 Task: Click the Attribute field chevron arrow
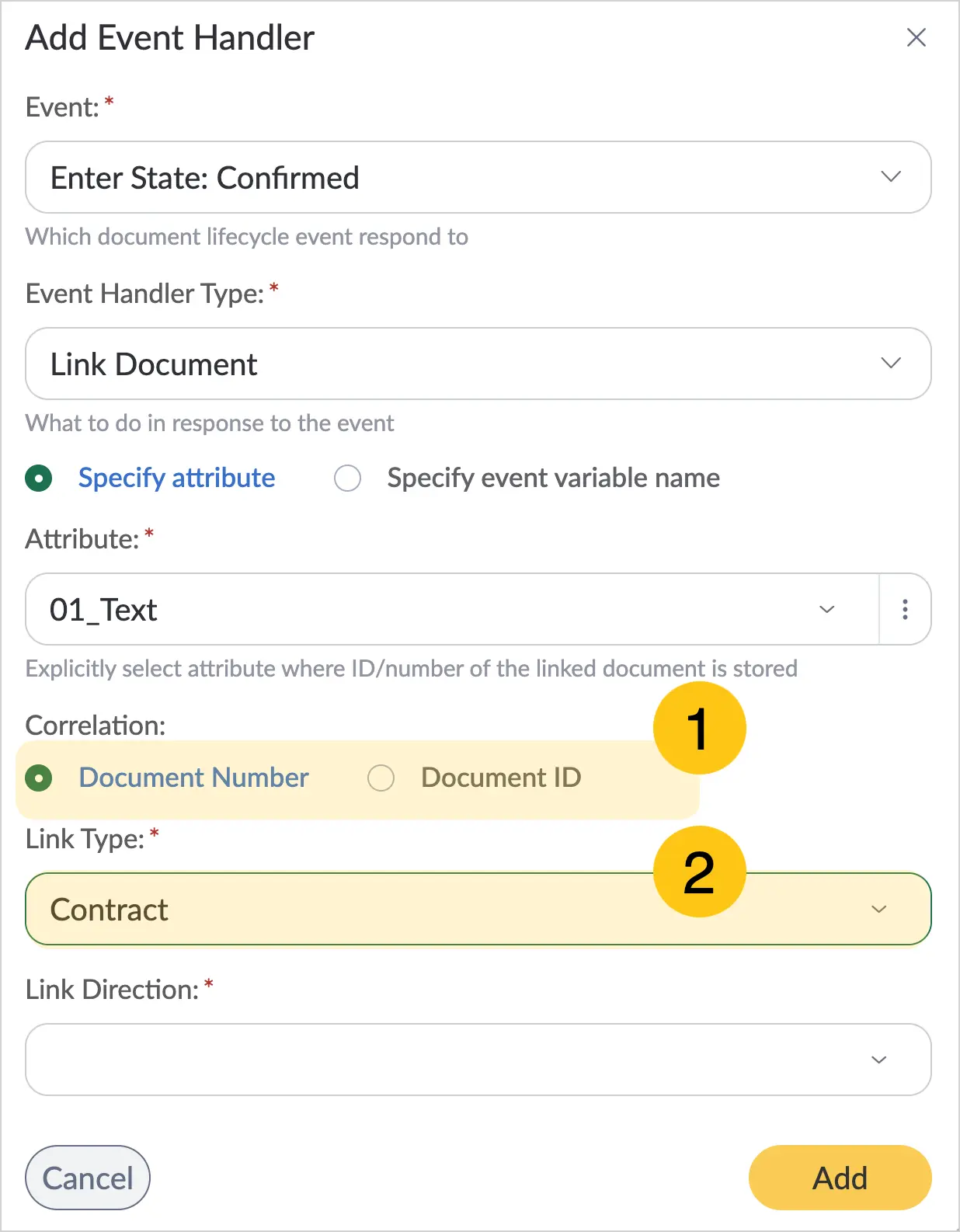[826, 610]
